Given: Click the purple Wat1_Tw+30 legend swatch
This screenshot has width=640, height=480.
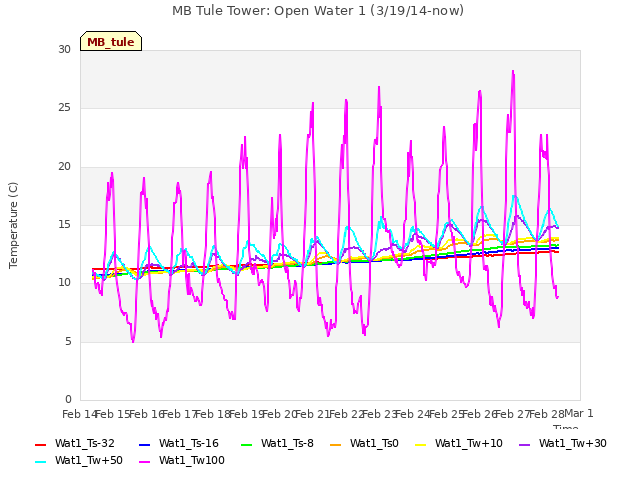Looking at the screenshot, I should tap(524, 444).
